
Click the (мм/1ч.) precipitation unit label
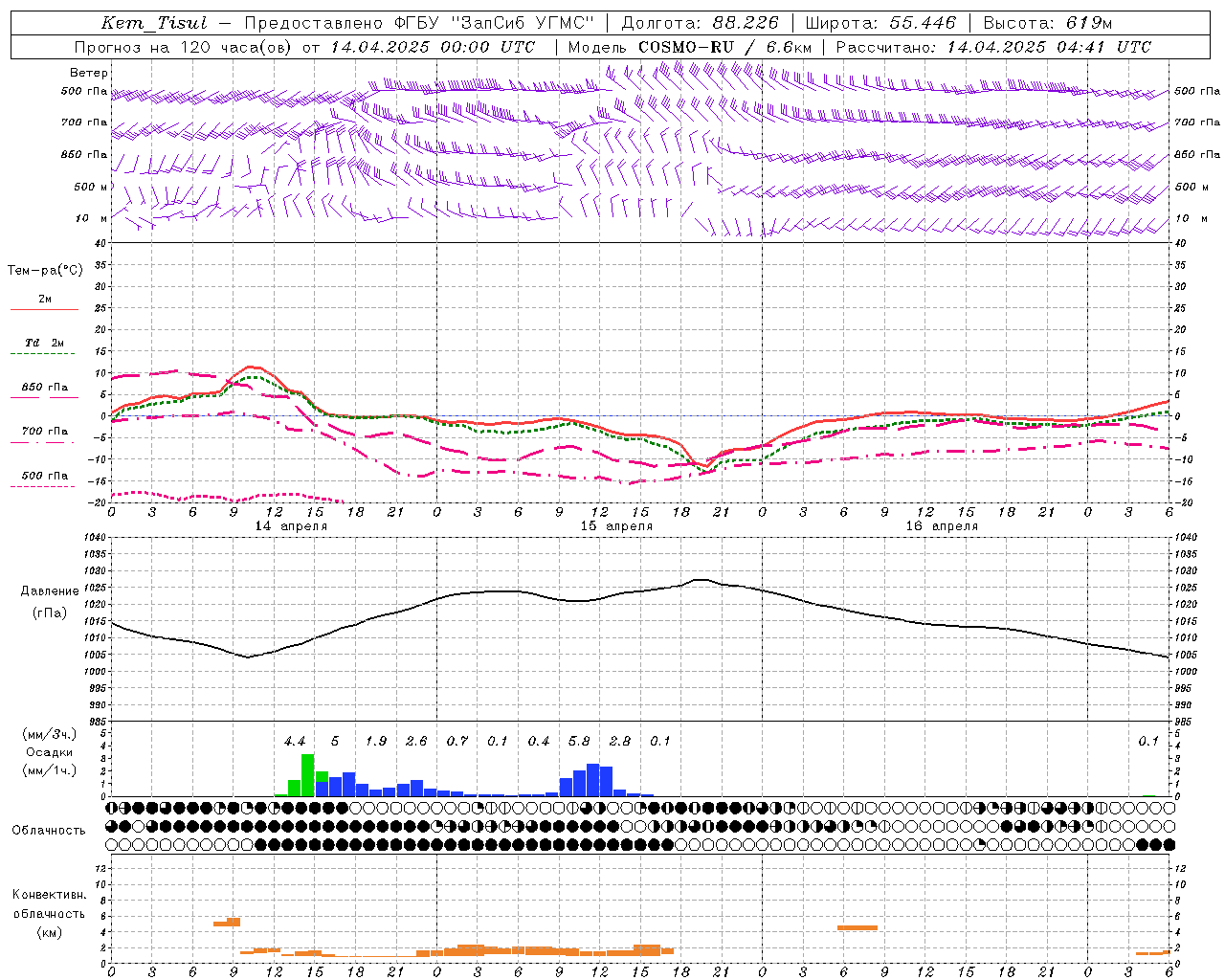(49, 771)
